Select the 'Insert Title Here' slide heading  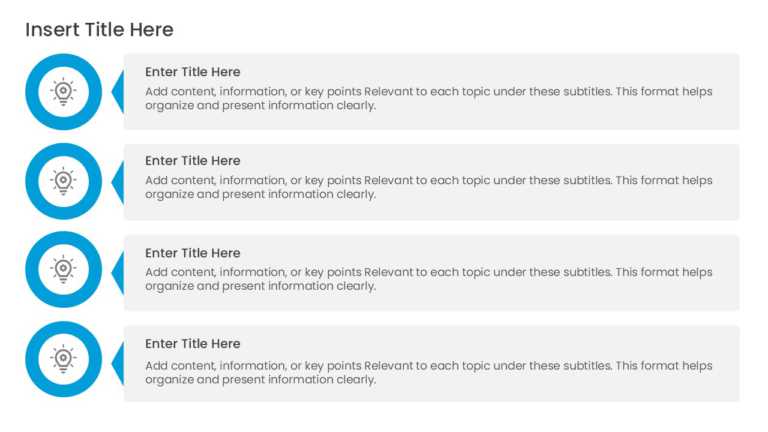pos(99,30)
